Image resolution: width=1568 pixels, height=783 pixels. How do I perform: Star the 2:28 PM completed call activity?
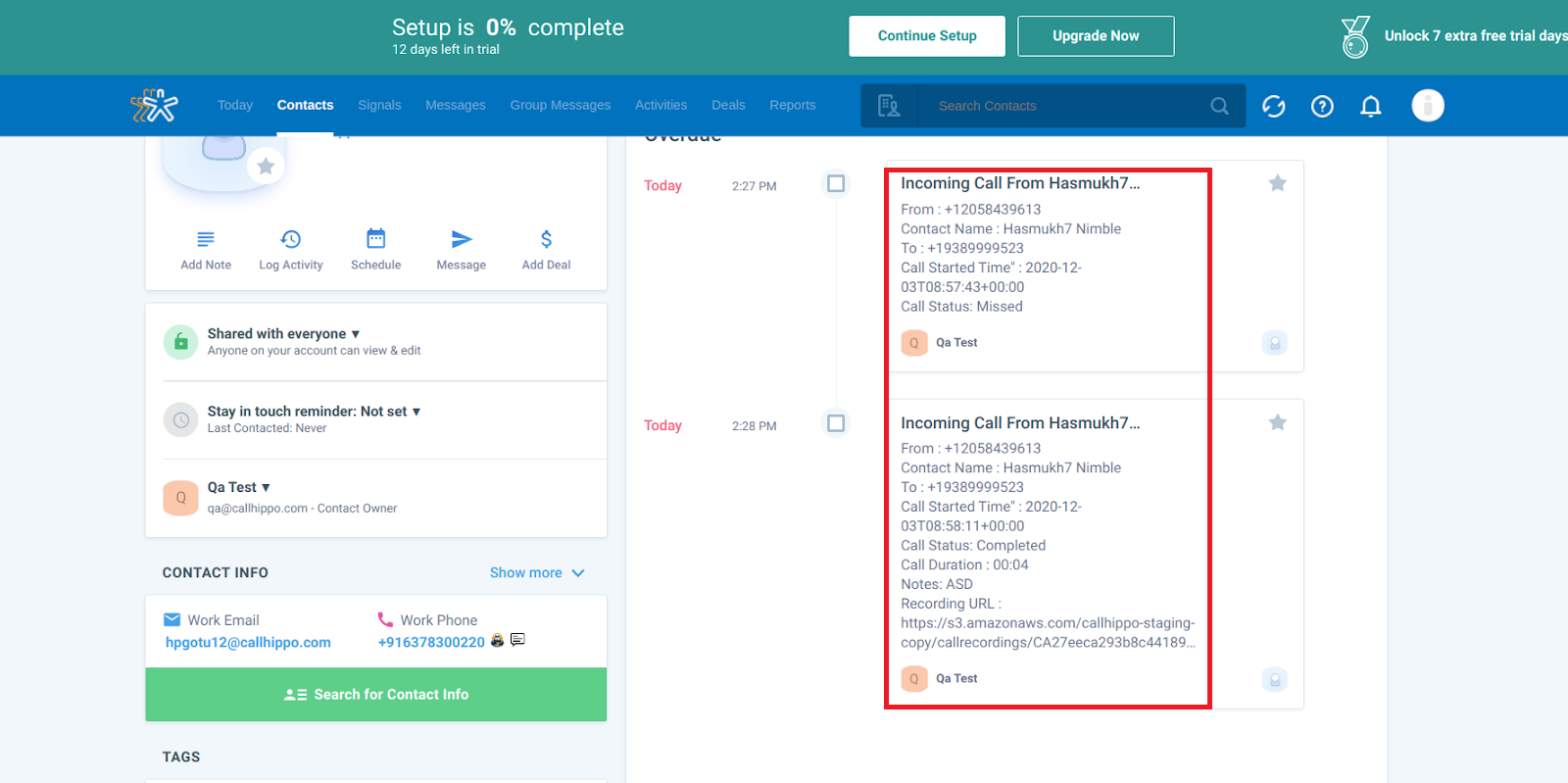tap(1277, 422)
